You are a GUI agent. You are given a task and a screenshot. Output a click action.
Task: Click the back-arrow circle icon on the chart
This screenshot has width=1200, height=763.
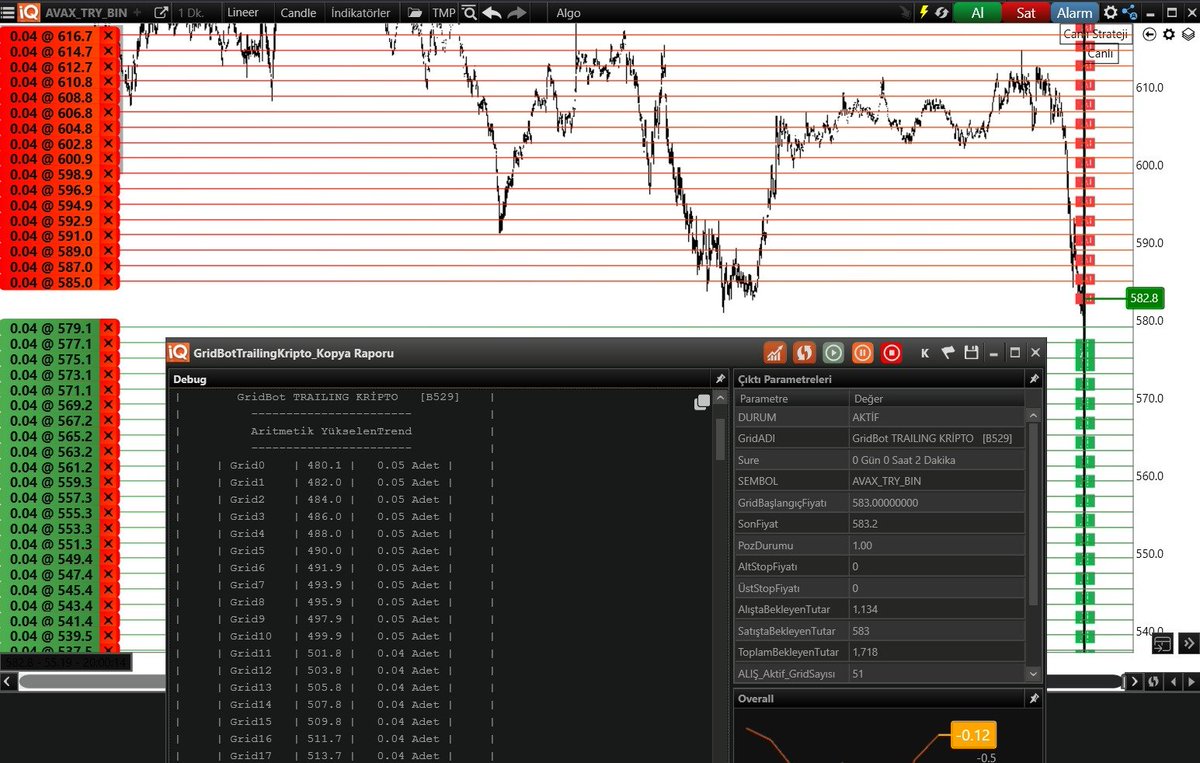(x=1149, y=34)
